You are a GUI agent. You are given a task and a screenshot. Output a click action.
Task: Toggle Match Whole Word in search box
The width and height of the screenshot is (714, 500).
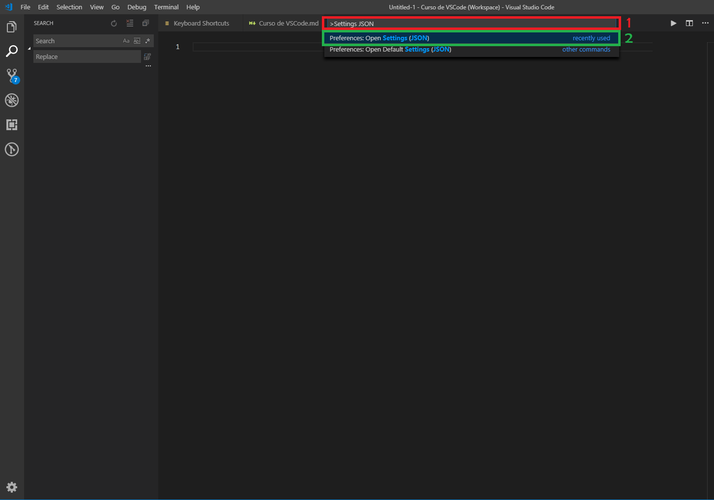(137, 41)
